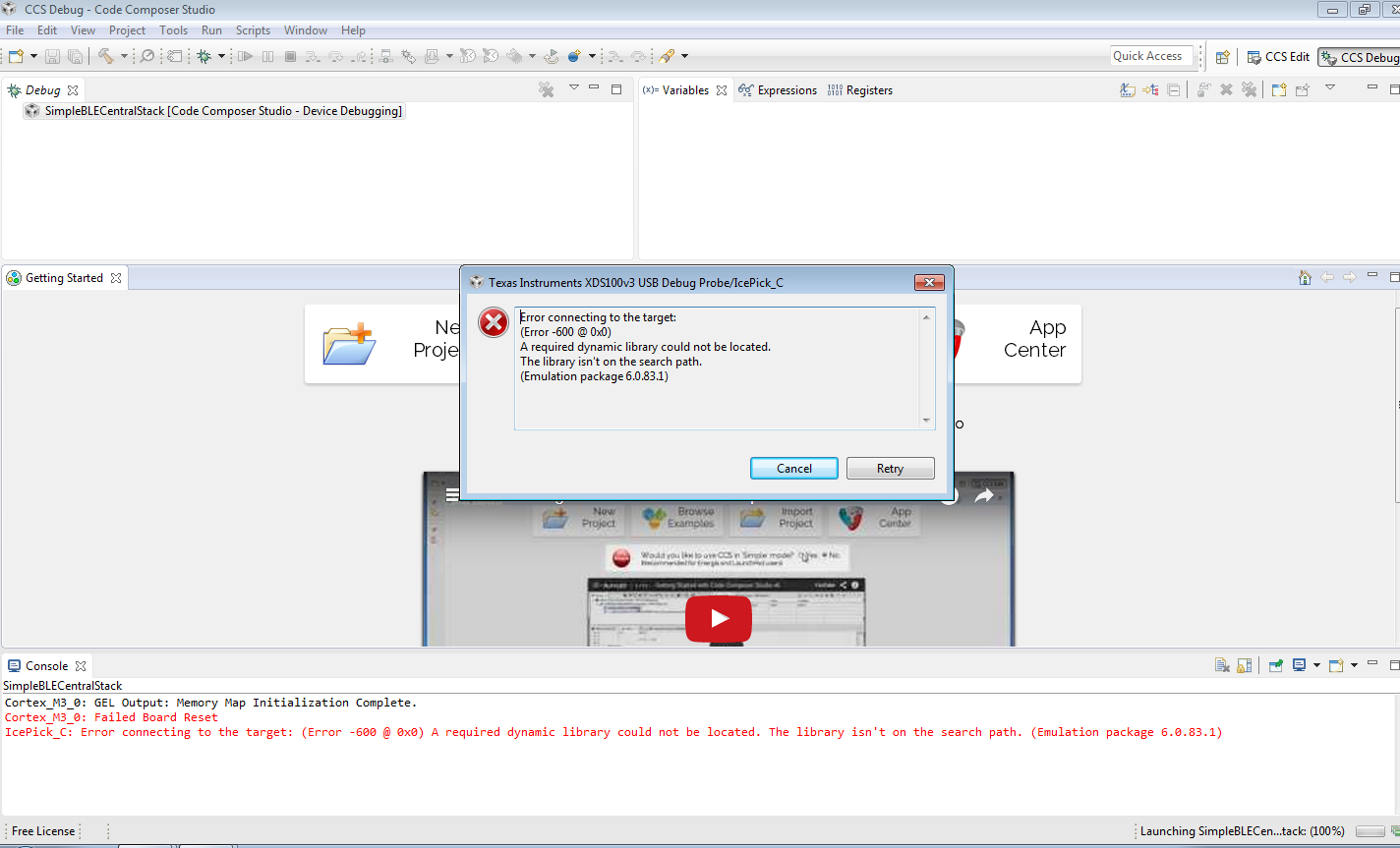The image size is (1400, 848).
Task: Open the File menu
Action: pyautogui.click(x=15, y=30)
